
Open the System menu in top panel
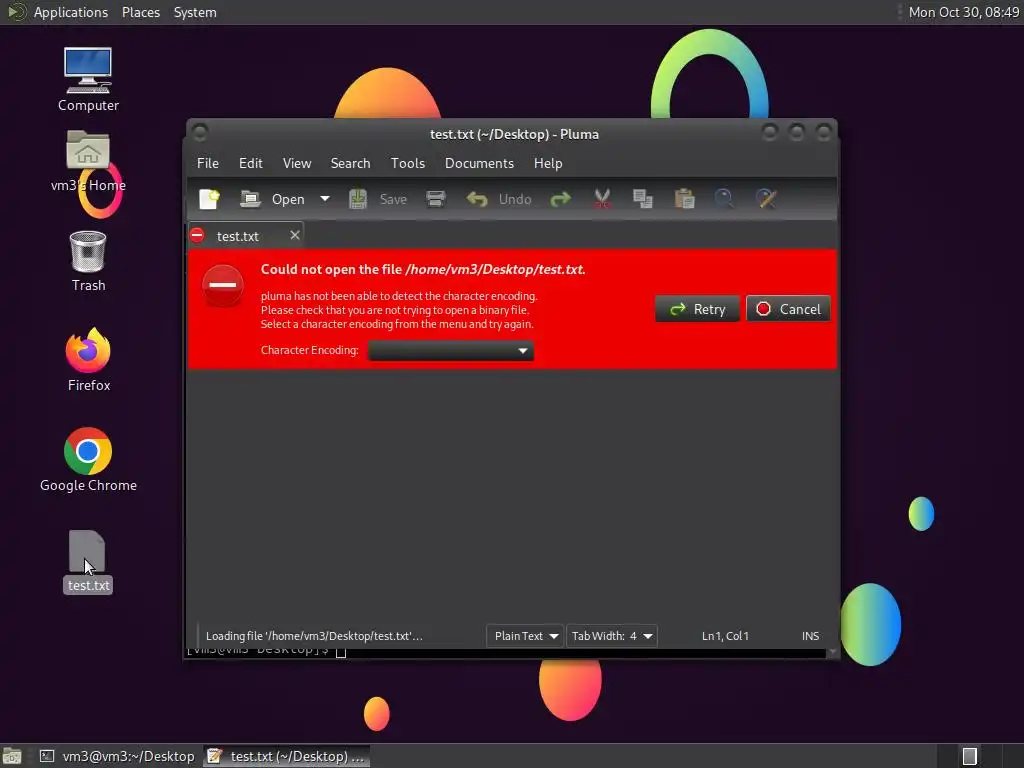coord(195,12)
